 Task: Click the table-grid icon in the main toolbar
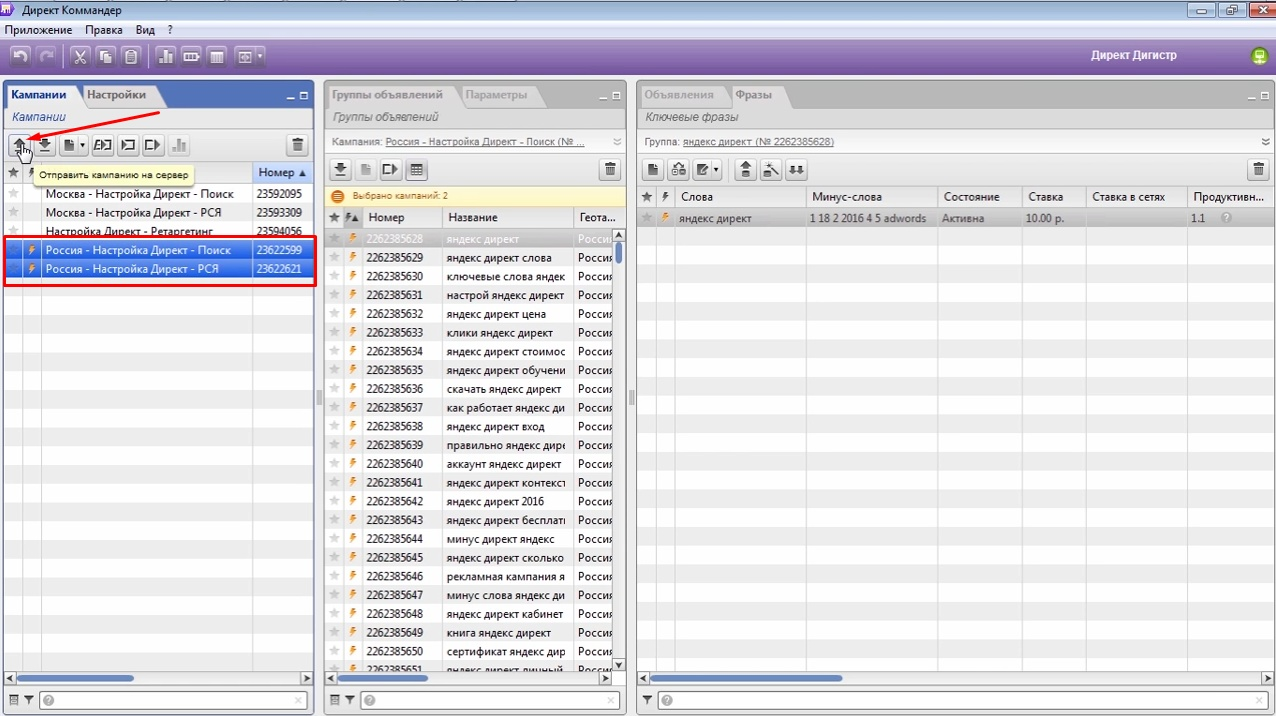pyautogui.click(x=217, y=56)
